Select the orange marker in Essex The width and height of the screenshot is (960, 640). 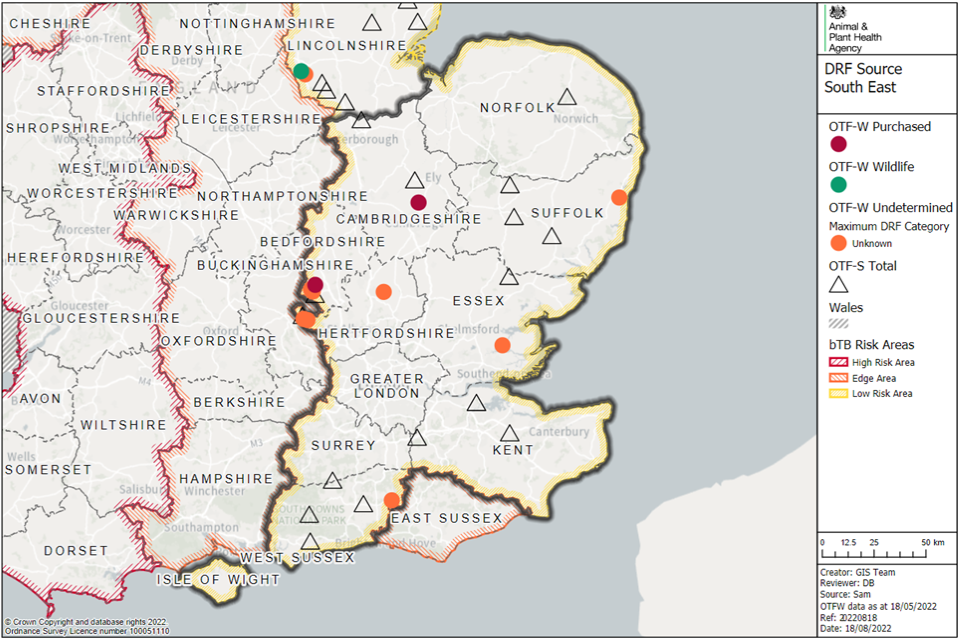click(x=502, y=345)
